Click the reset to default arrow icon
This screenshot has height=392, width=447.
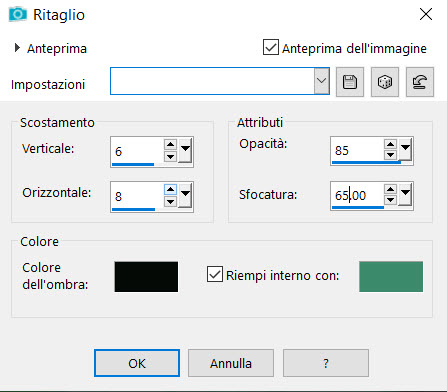(420, 82)
